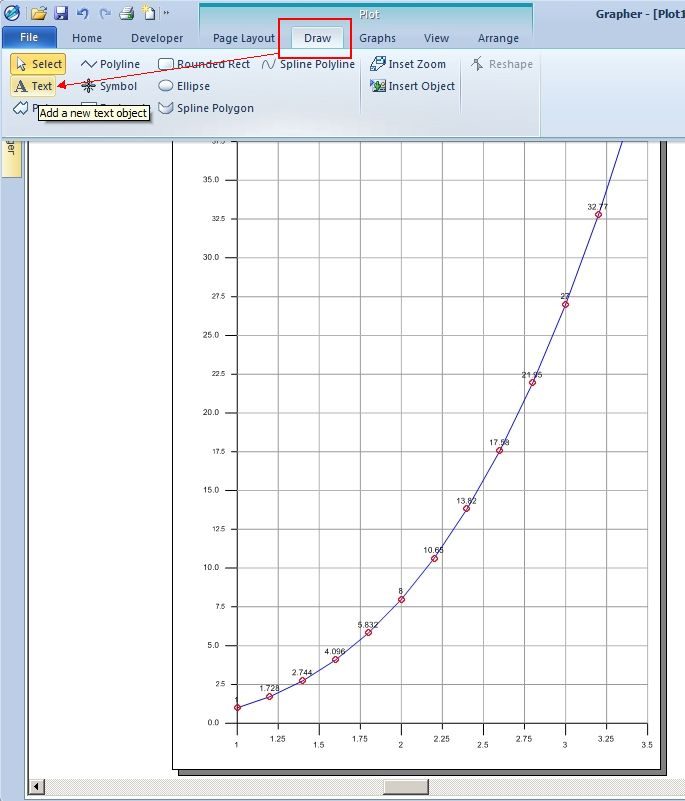Select the Rounded Rect tool
The image size is (685, 801).
click(x=204, y=64)
